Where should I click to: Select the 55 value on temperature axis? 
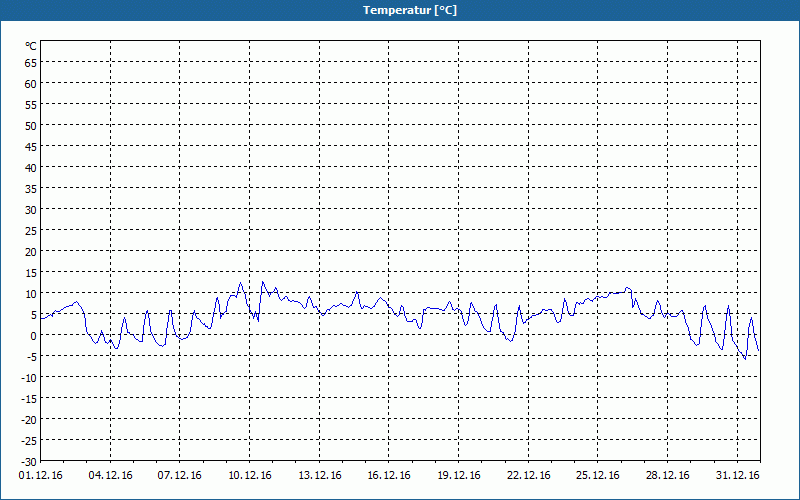pos(31,105)
